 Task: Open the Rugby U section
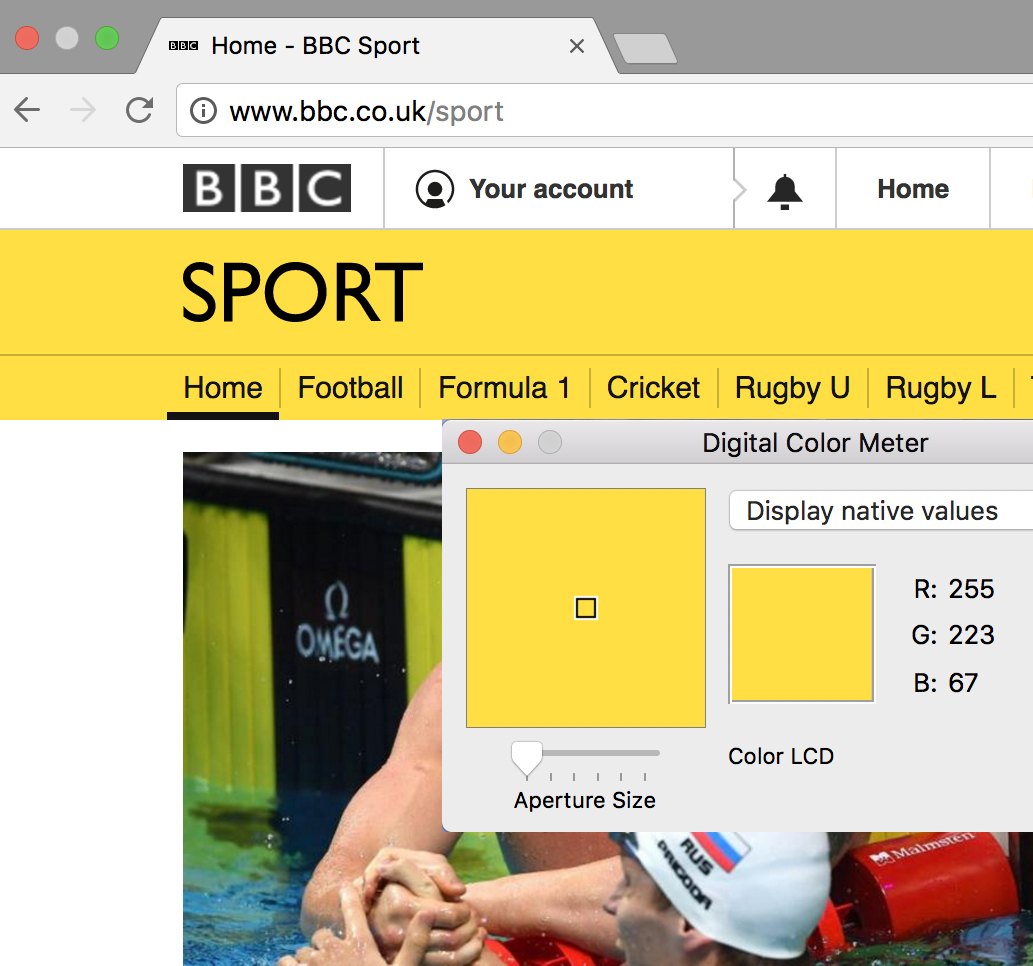(793, 387)
